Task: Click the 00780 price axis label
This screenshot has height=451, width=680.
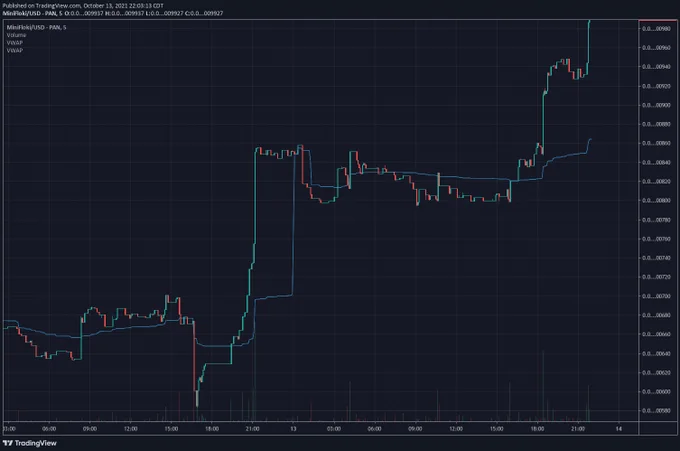Action: pos(657,220)
